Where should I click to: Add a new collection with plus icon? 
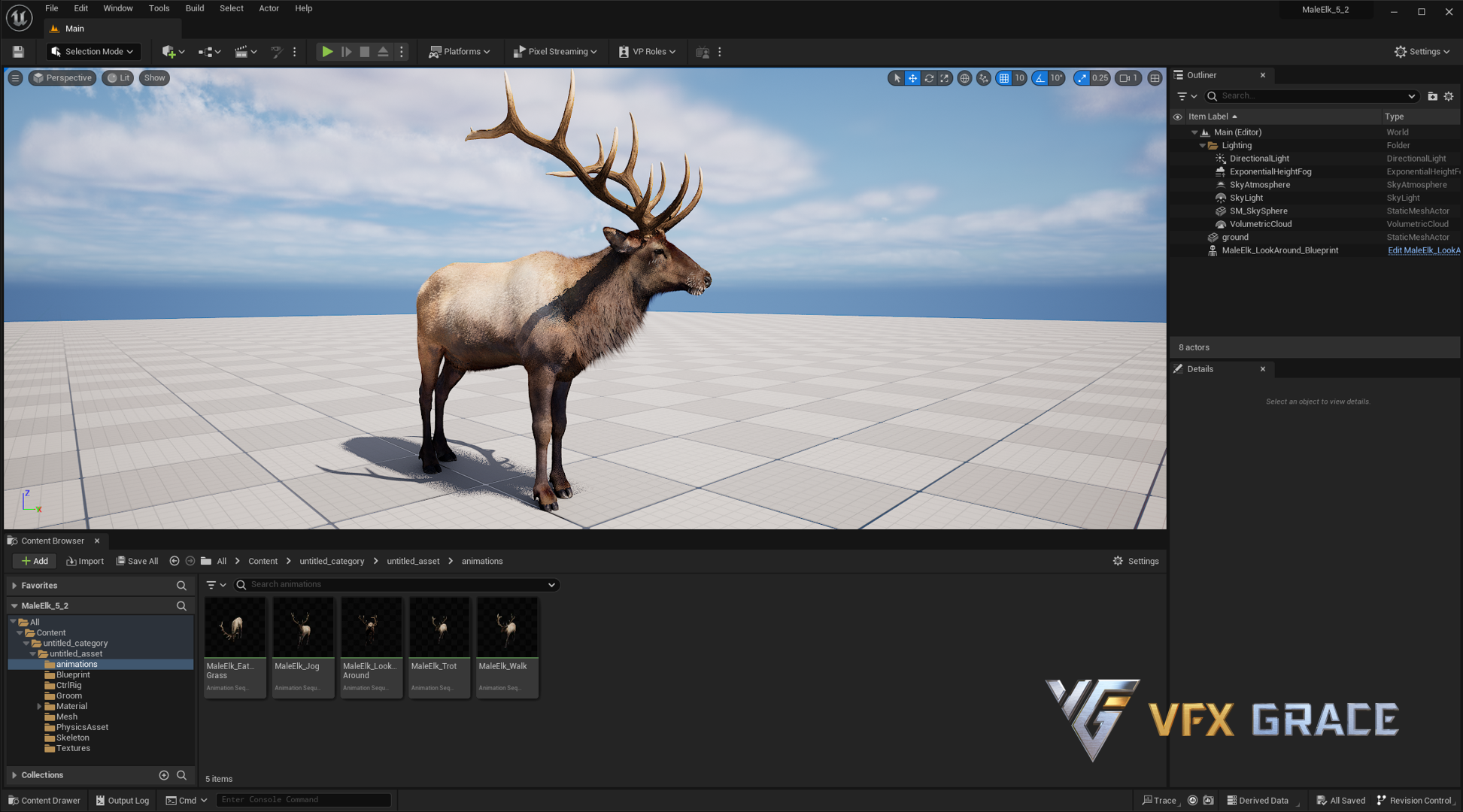click(x=164, y=775)
